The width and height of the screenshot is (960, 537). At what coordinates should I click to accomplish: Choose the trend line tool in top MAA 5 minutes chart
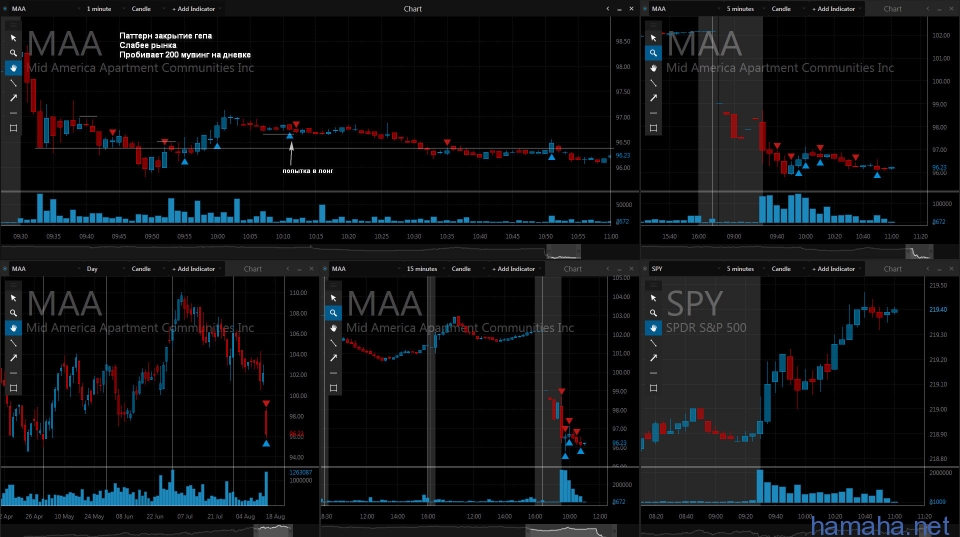tap(653, 83)
